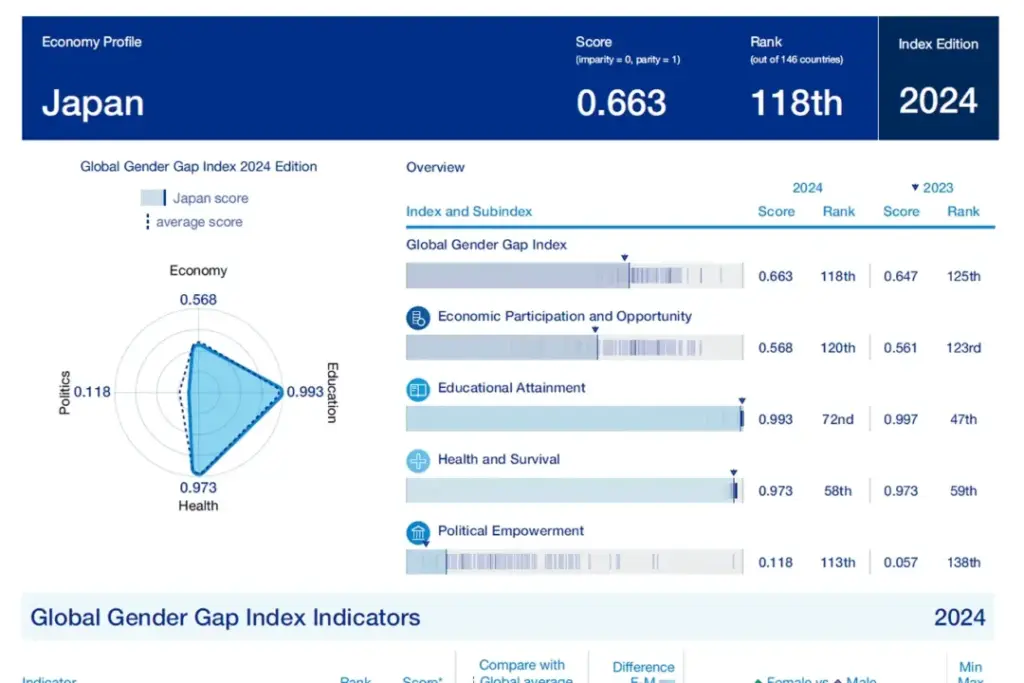Click the Japan economy profile title
The height and width of the screenshot is (683, 1024).
pos(93,103)
